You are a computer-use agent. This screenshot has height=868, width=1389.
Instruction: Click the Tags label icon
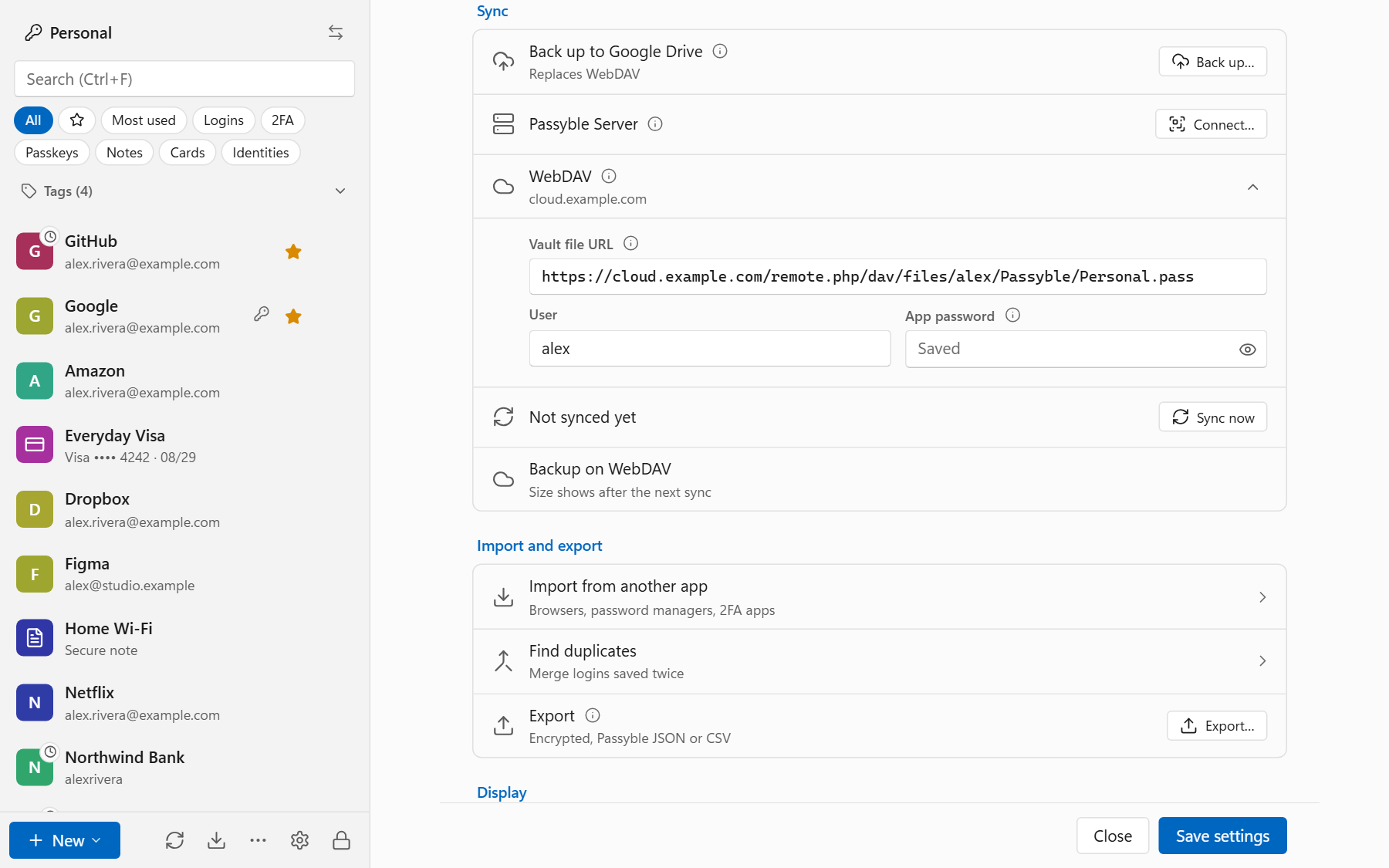click(x=29, y=191)
